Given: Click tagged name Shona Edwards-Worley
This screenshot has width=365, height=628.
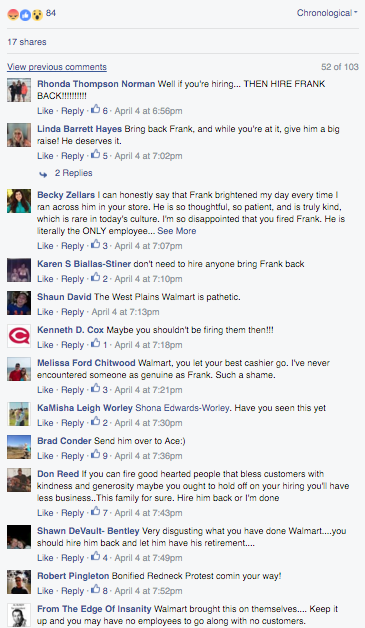Looking at the screenshot, I should [182, 408].
